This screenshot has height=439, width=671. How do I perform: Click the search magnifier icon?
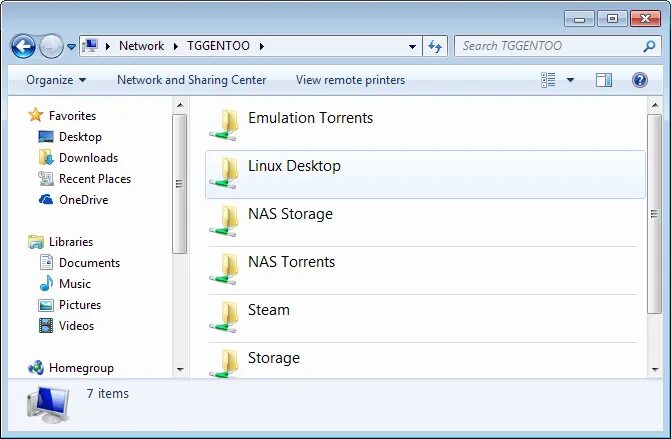tap(649, 46)
